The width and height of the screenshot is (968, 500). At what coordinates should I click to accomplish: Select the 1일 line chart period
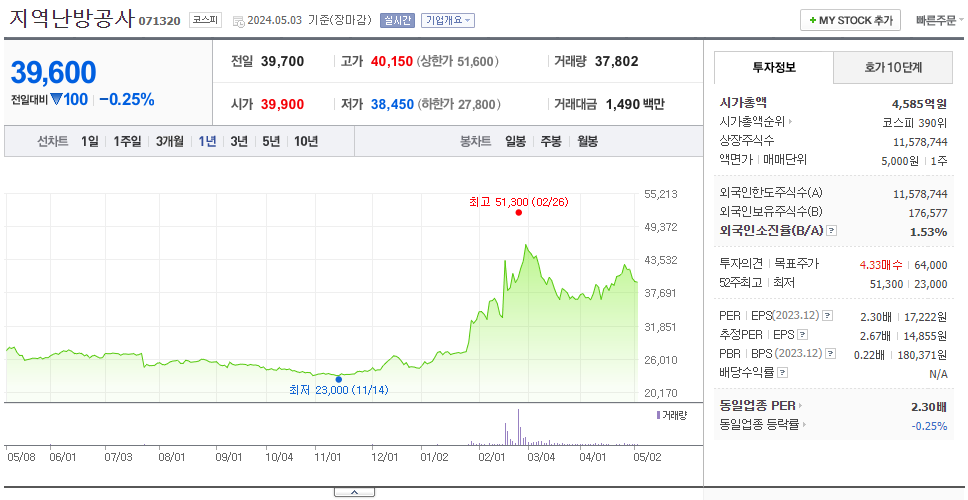click(90, 141)
